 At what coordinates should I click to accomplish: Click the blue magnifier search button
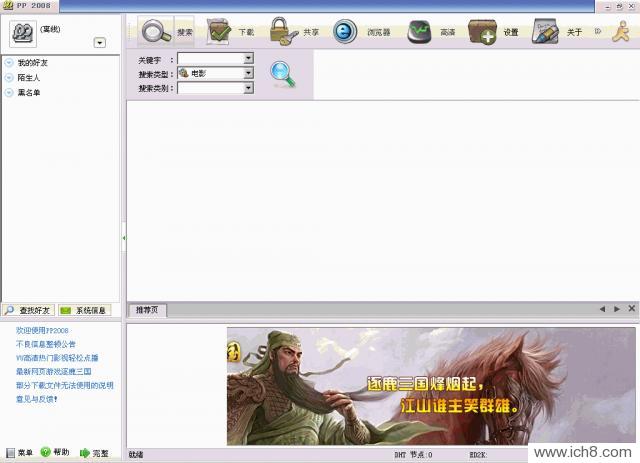[283, 73]
